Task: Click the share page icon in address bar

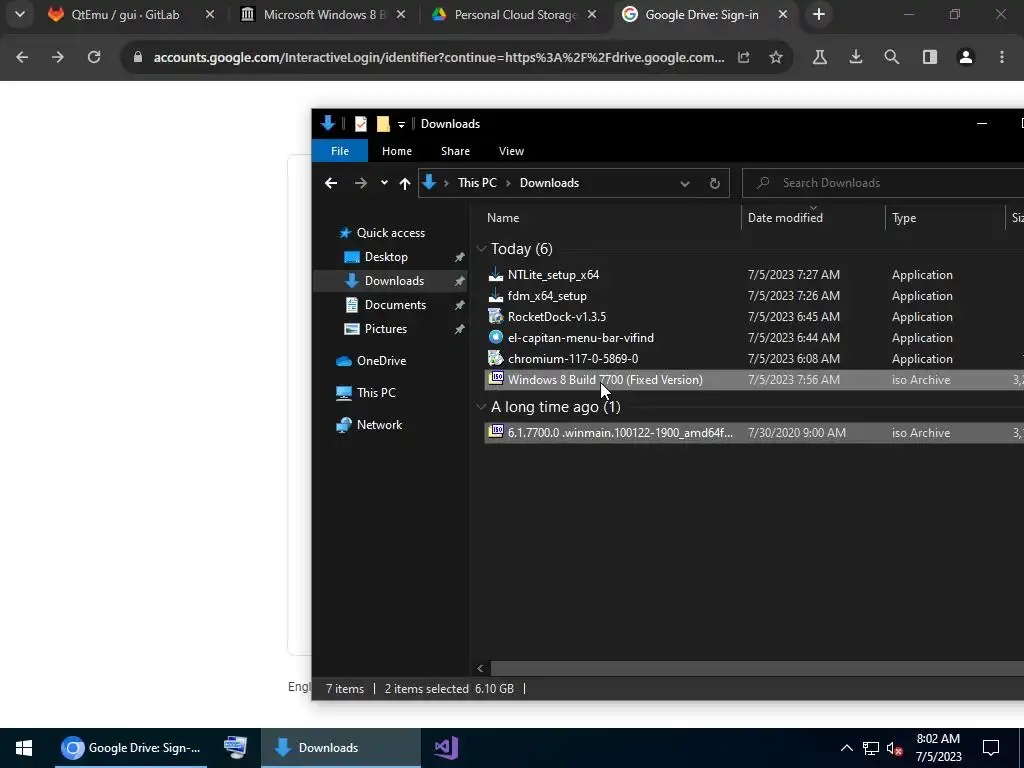Action: 744,57
